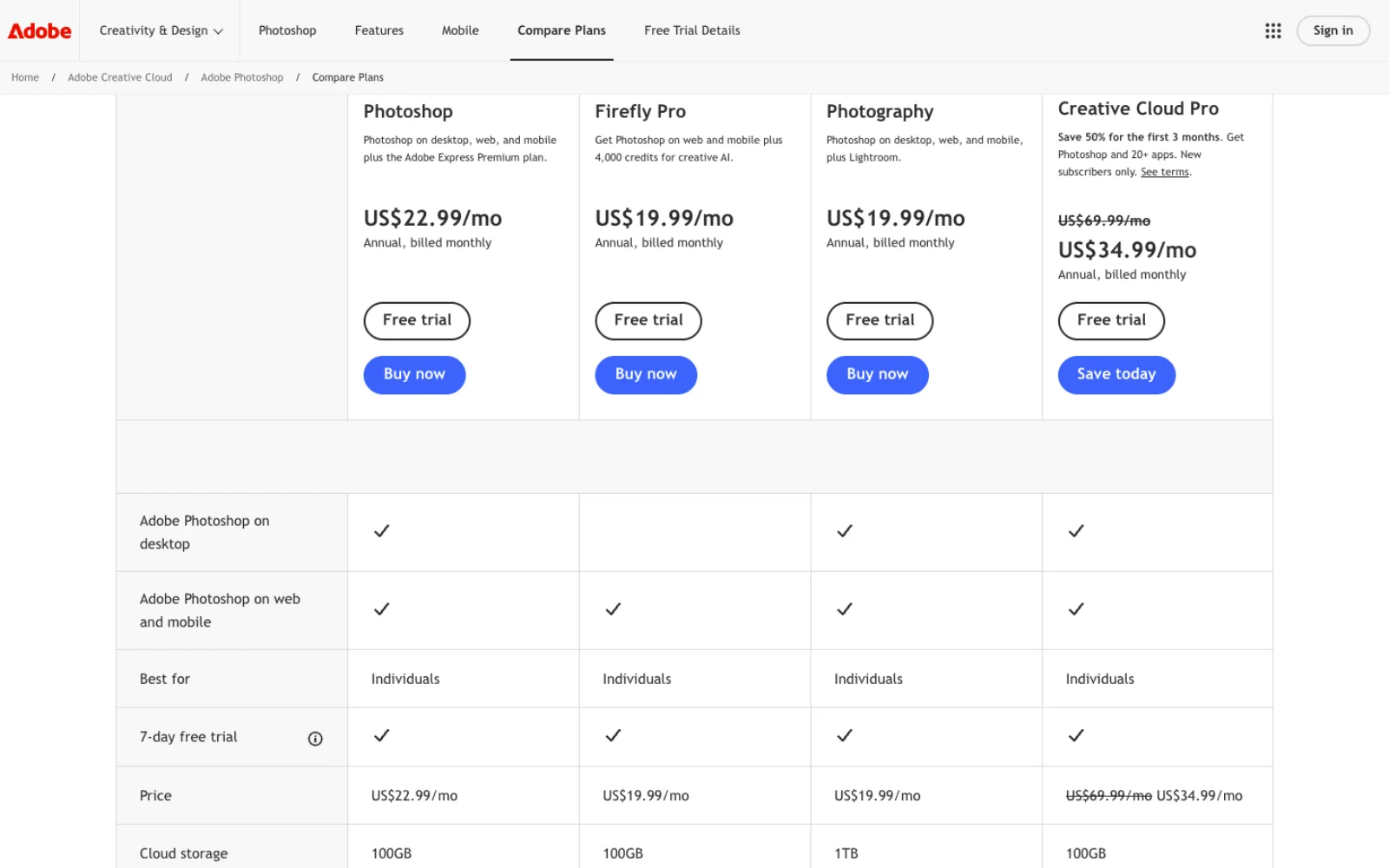Buy now the Photoshop plan
The image size is (1389, 868).
click(x=414, y=374)
